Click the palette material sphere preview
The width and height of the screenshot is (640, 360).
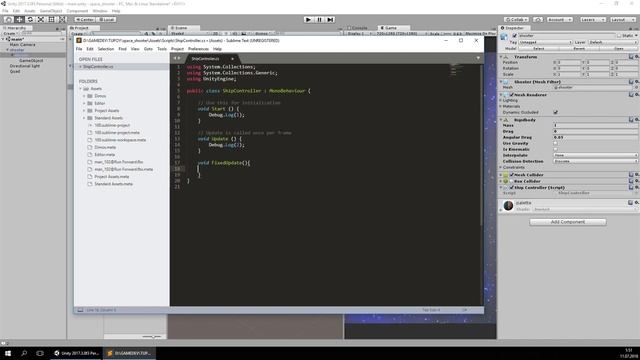[x=508, y=205]
